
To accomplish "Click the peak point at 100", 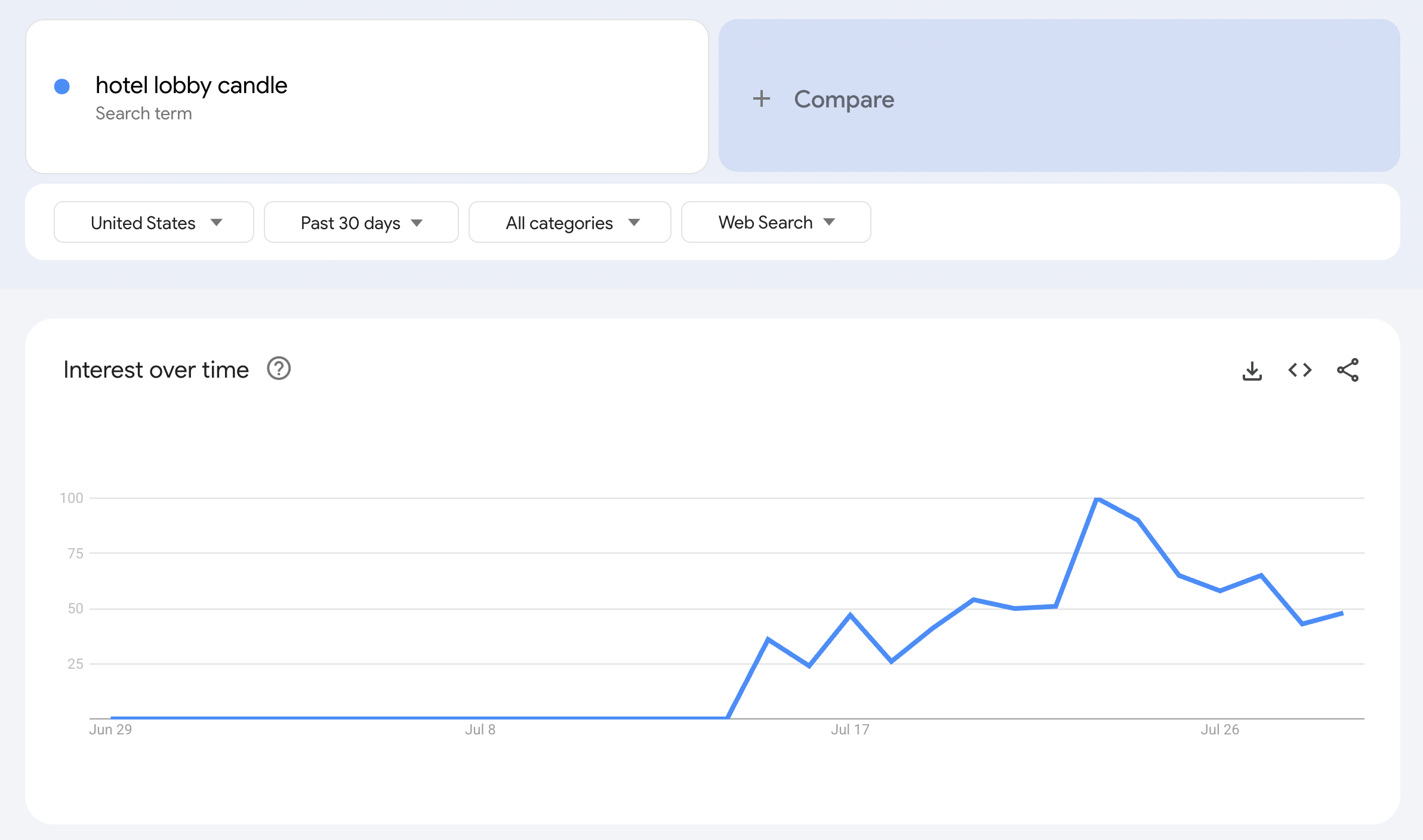I will pyautogui.click(x=1097, y=499).
